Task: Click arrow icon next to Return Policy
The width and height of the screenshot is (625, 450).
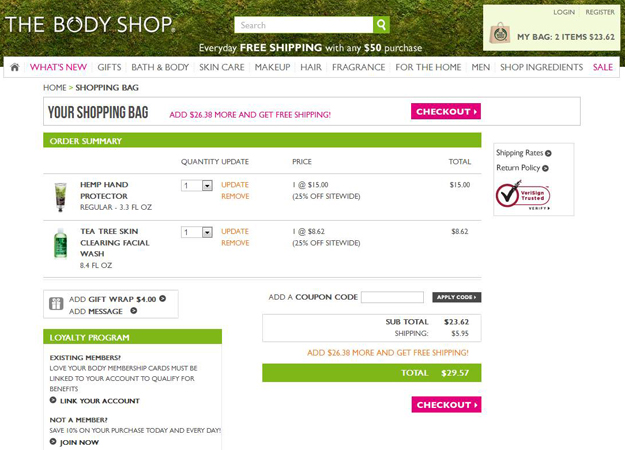Action: pos(545,168)
